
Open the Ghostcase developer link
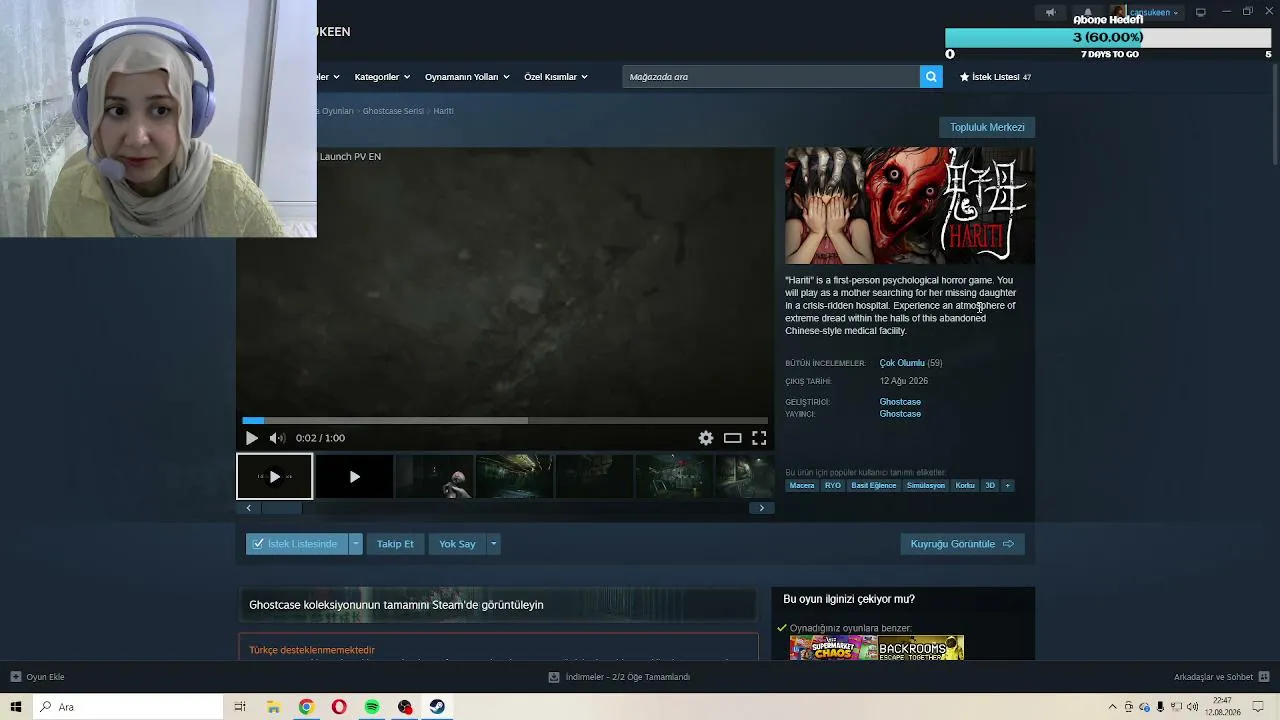[900, 402]
